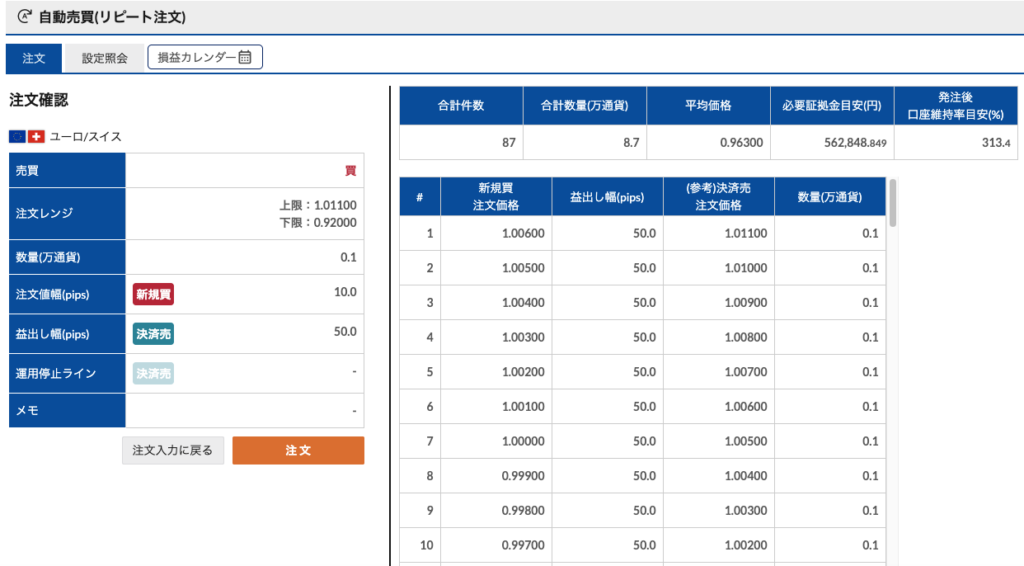Click the average price value 0.96300
This screenshot has width=1024, height=566.
pos(742,142)
